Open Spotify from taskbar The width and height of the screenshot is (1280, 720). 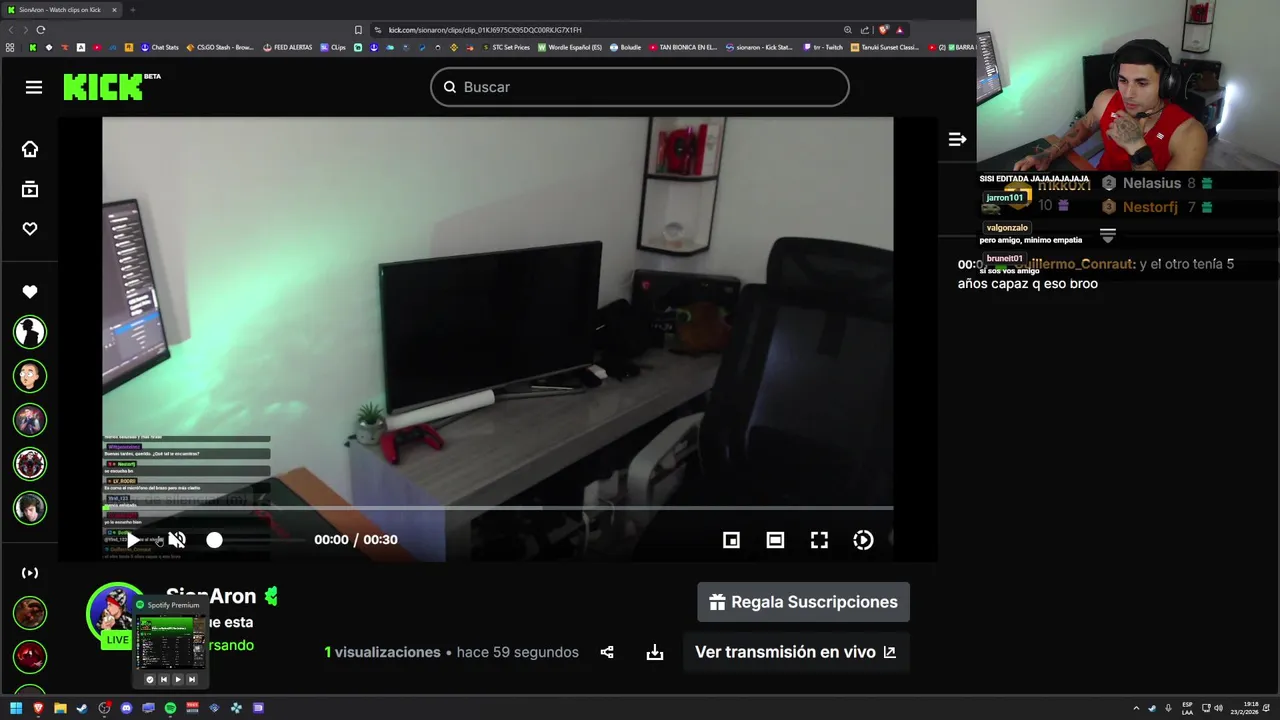(170, 708)
